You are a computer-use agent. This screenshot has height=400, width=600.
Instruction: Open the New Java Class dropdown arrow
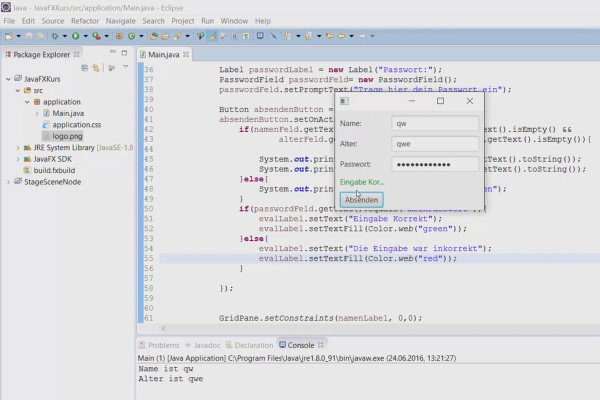[x=141, y=36]
